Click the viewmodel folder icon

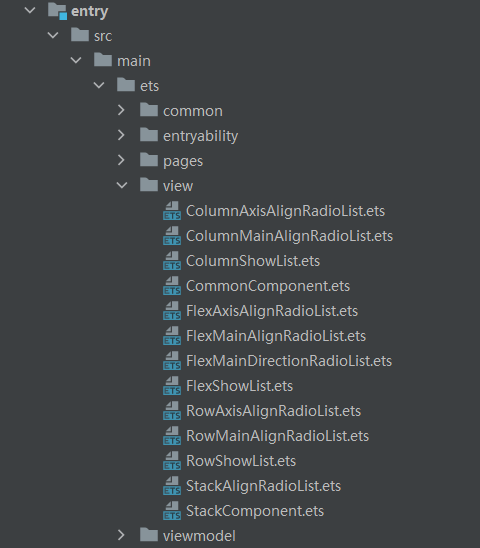coord(149,535)
